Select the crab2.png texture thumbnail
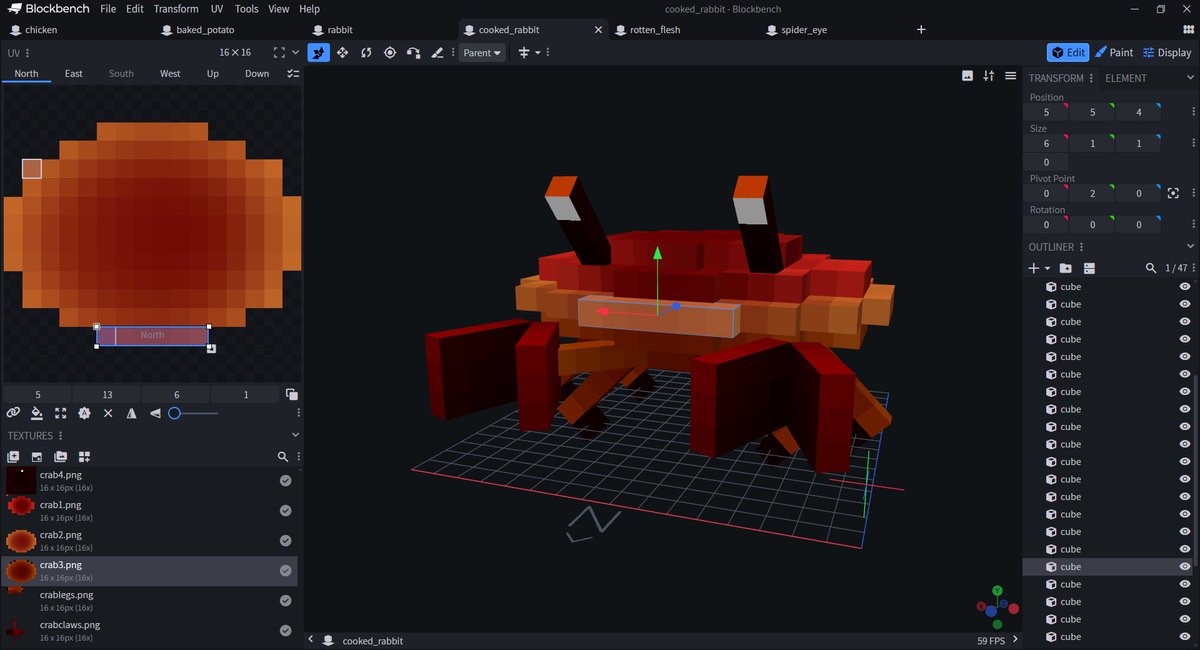This screenshot has width=1200, height=650. 21,541
